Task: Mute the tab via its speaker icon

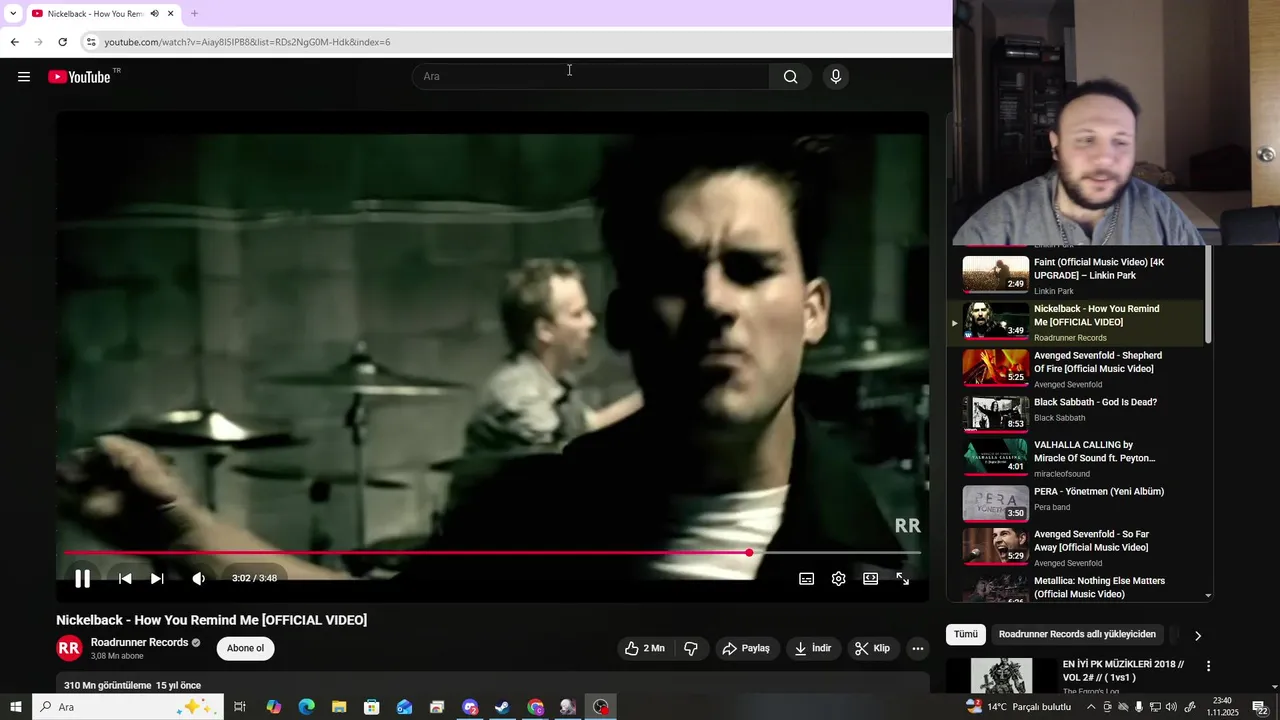Action: click(x=154, y=14)
